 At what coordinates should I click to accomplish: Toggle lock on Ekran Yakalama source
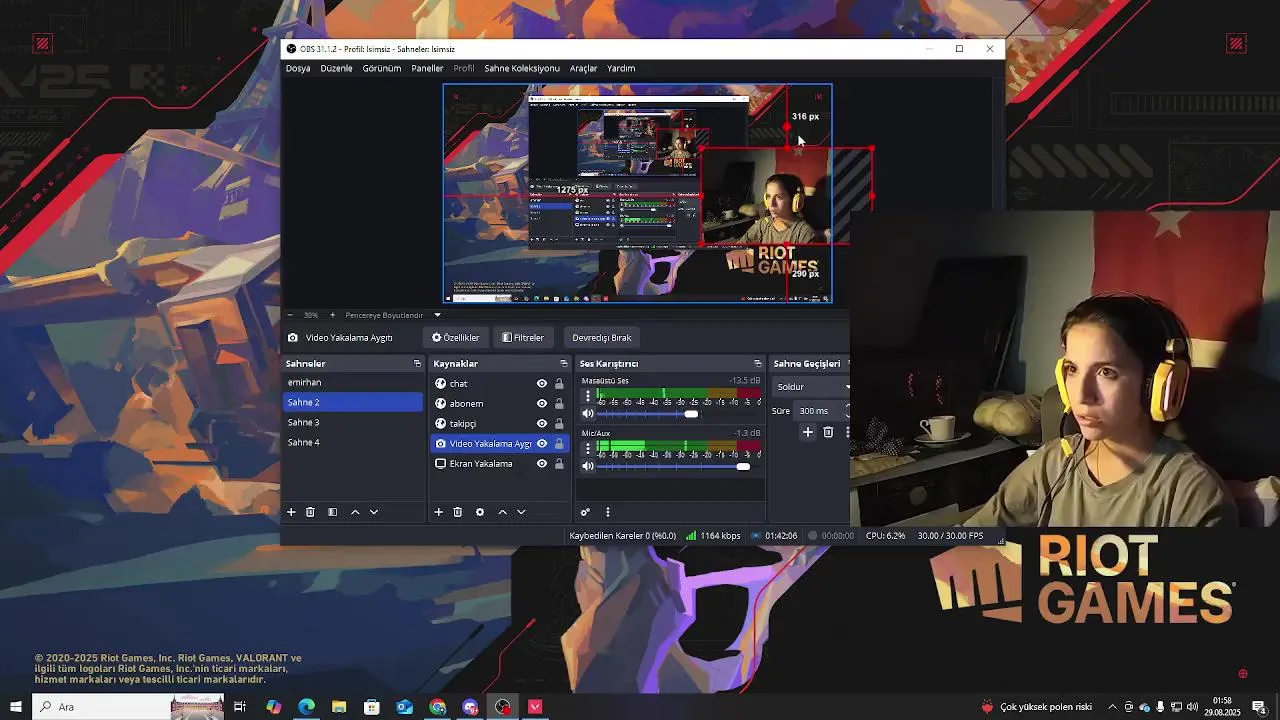(x=559, y=464)
